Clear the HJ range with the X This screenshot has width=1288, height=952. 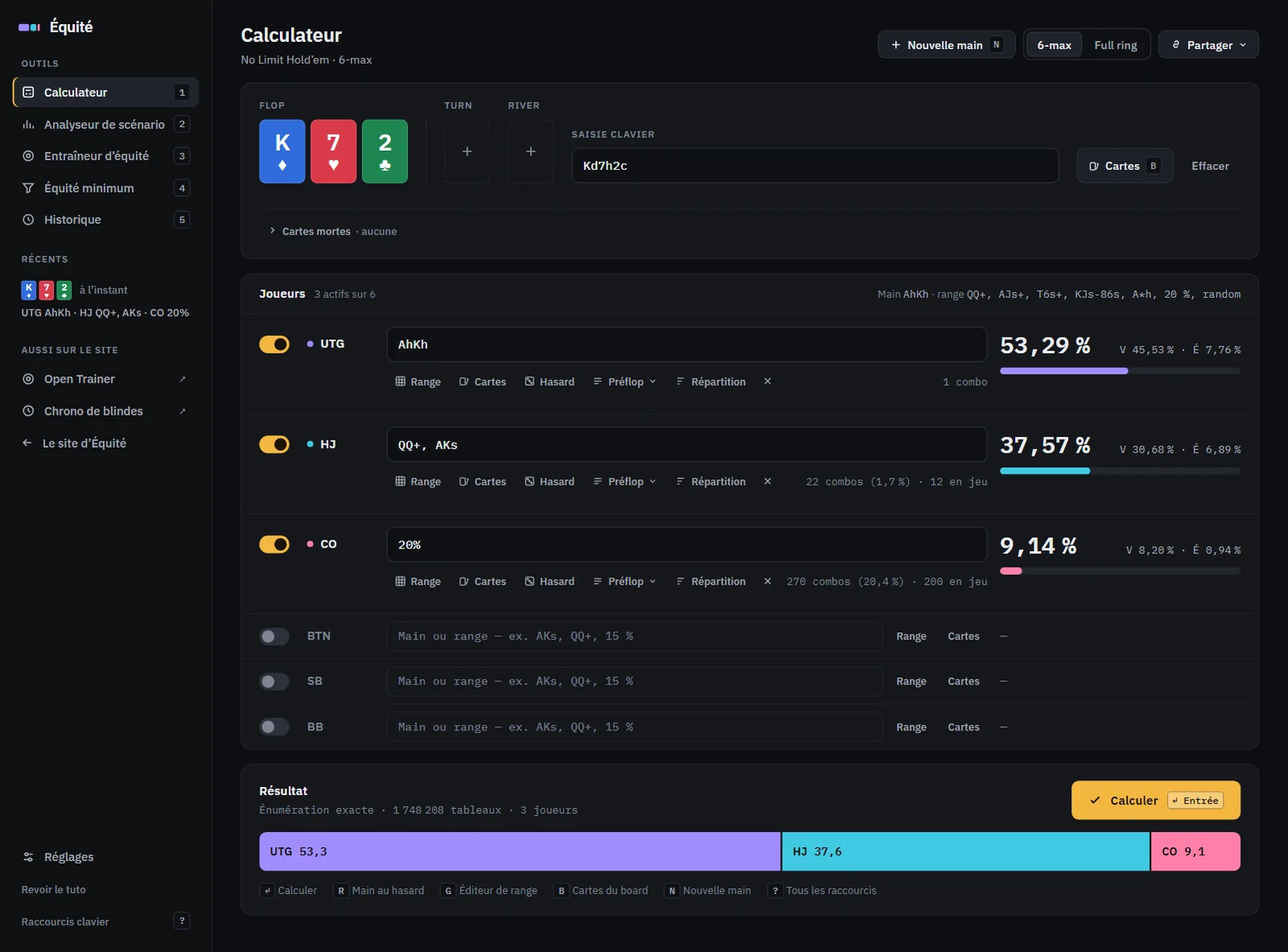click(768, 482)
